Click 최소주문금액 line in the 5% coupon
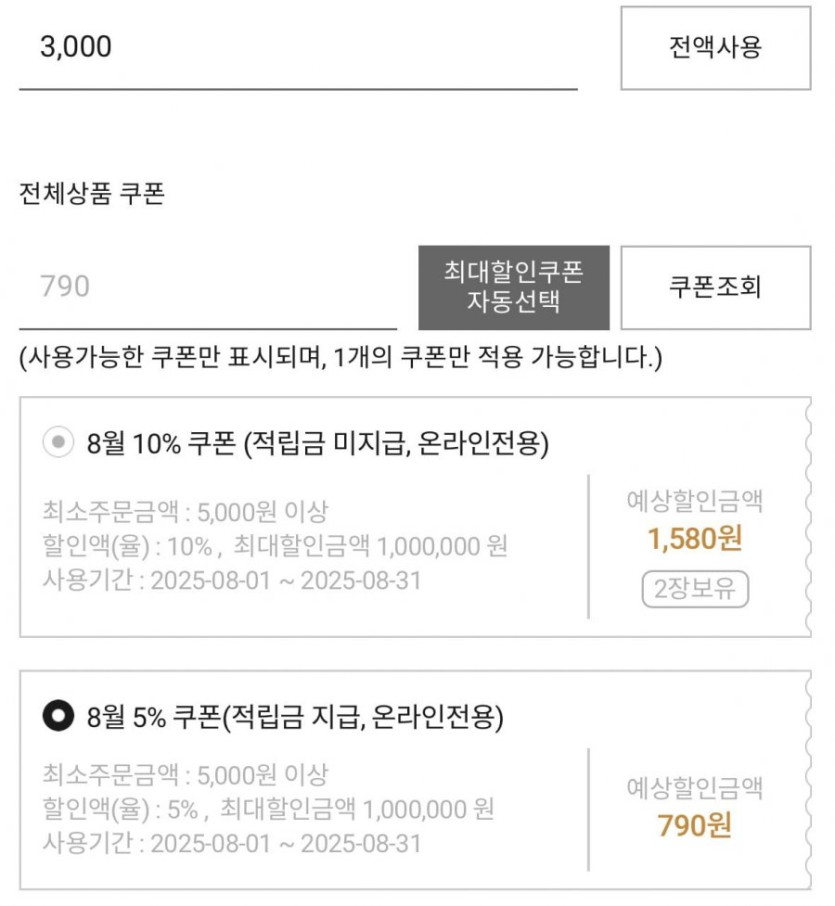 click(x=185, y=775)
